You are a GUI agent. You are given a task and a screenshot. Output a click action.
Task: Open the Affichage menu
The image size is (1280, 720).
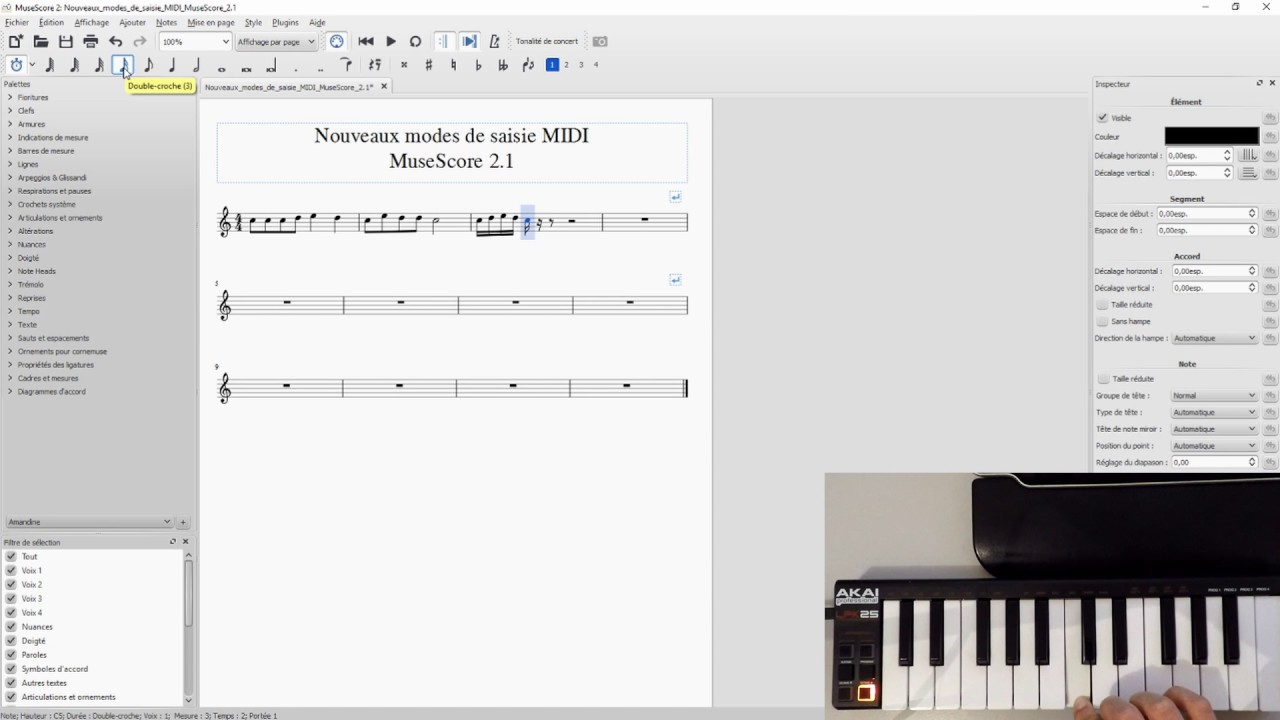tap(91, 22)
